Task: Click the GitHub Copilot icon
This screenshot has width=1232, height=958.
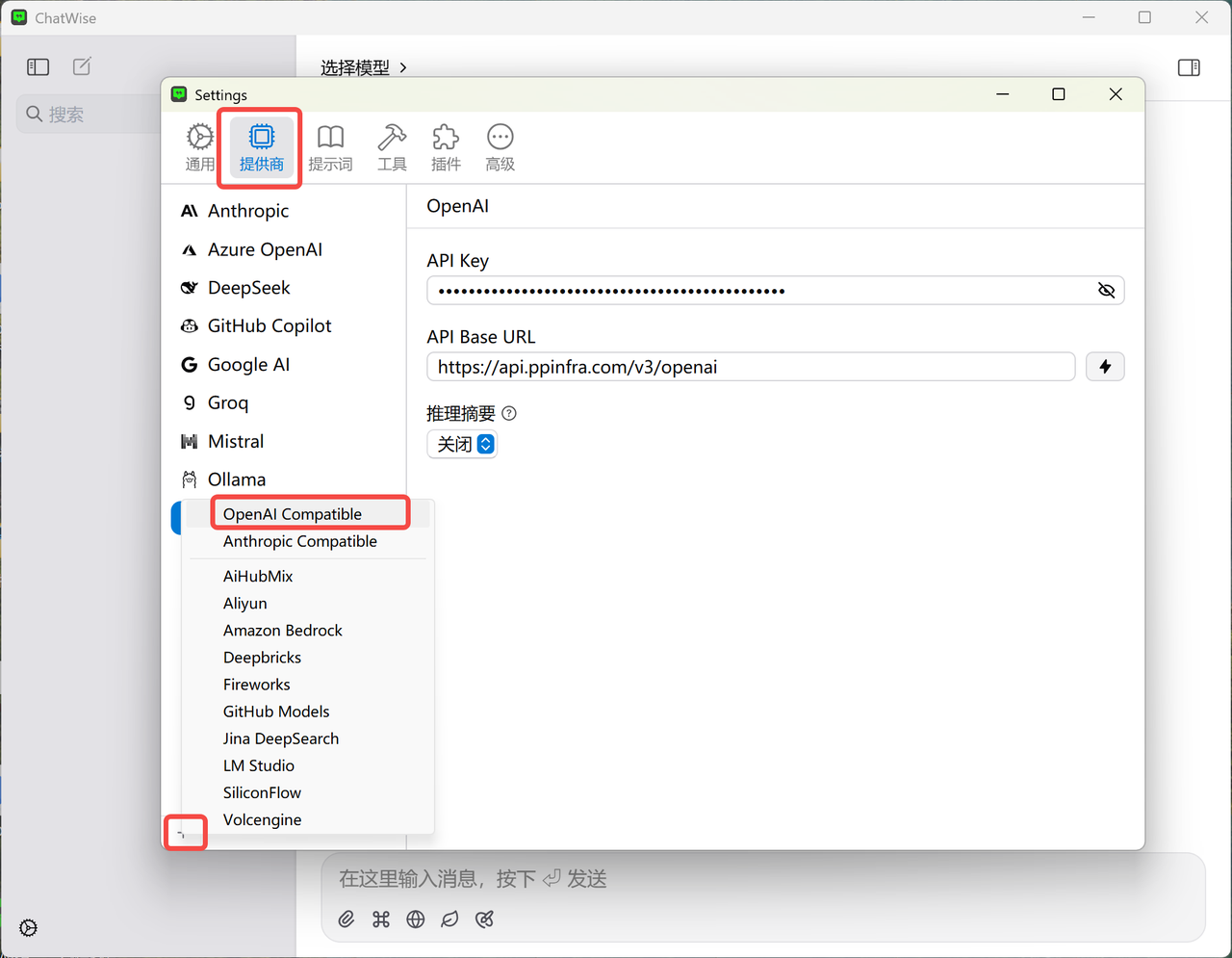Action: (190, 326)
